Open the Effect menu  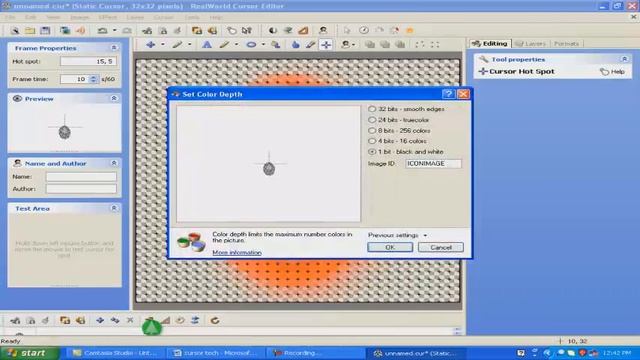108,18
